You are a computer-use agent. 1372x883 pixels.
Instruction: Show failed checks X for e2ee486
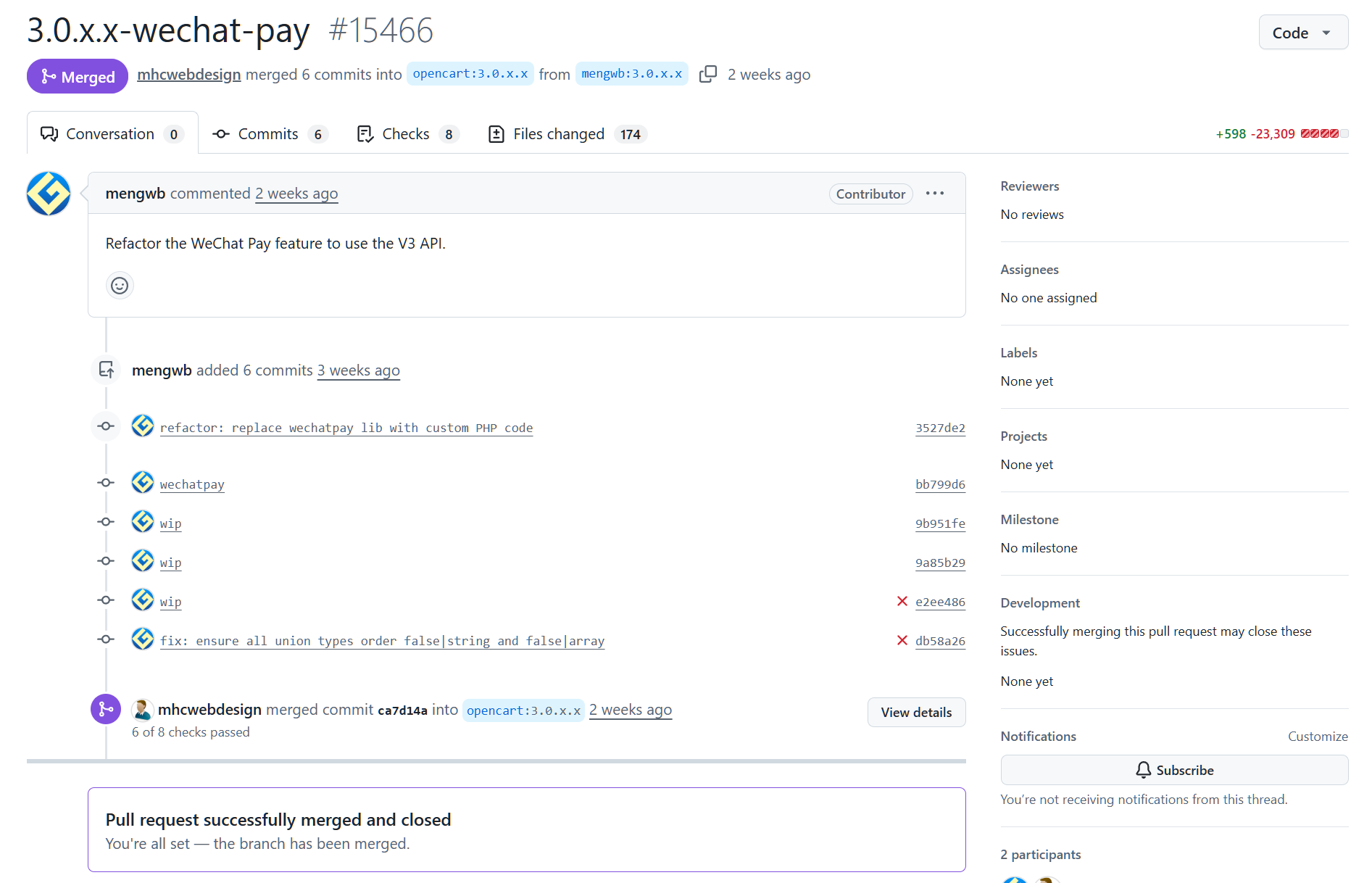[902, 601]
